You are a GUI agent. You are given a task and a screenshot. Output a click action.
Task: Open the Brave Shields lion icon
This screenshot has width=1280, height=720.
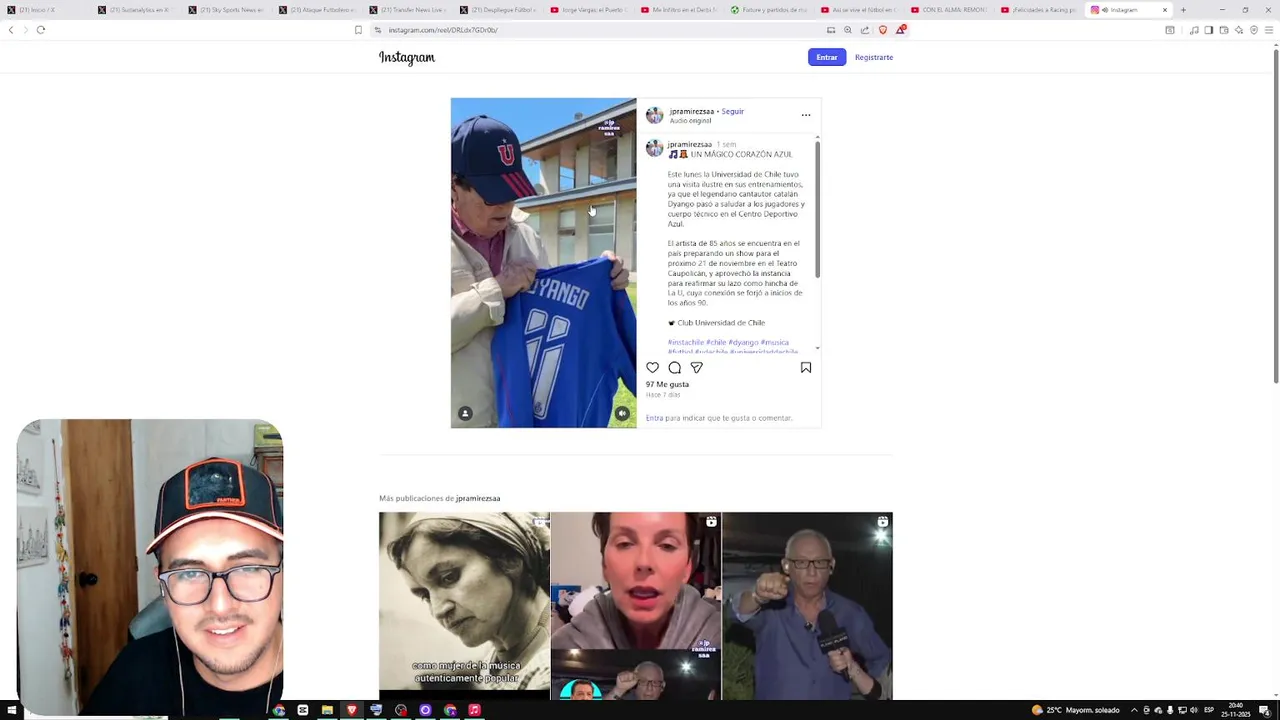[882, 30]
